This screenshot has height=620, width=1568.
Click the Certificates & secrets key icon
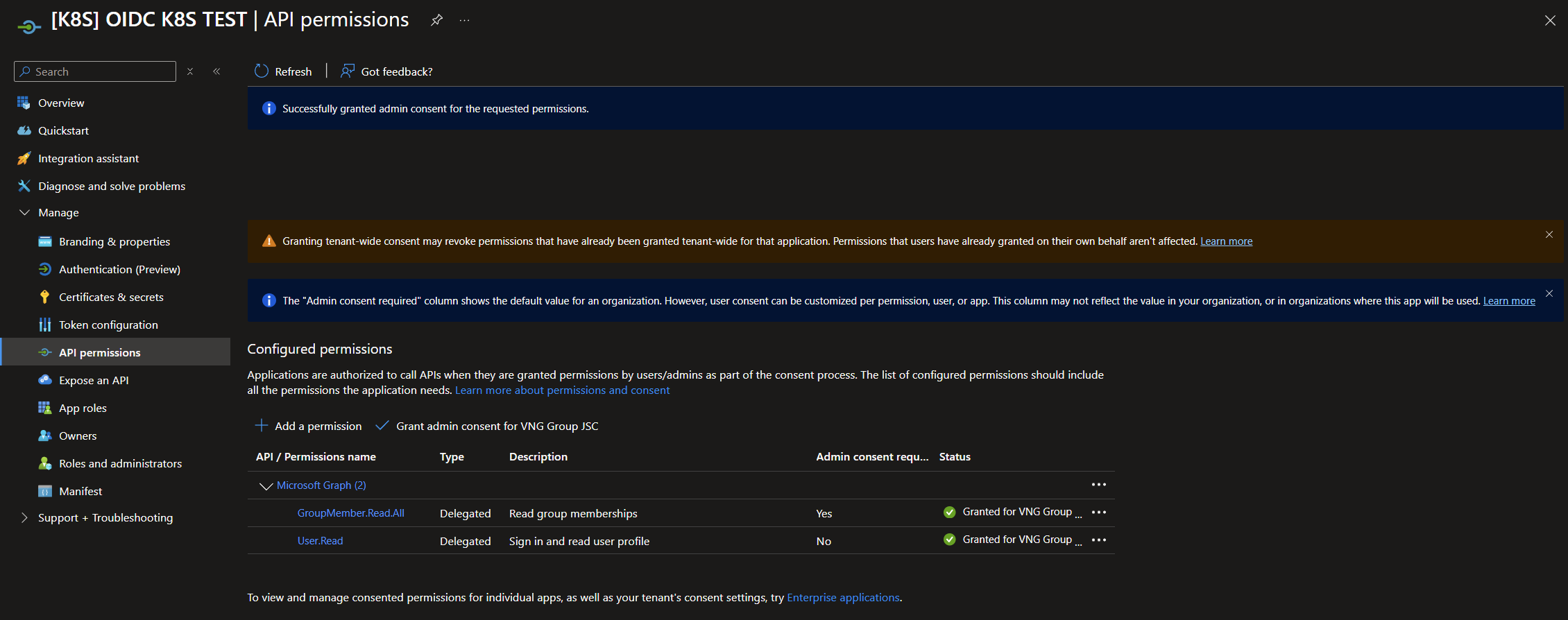45,297
